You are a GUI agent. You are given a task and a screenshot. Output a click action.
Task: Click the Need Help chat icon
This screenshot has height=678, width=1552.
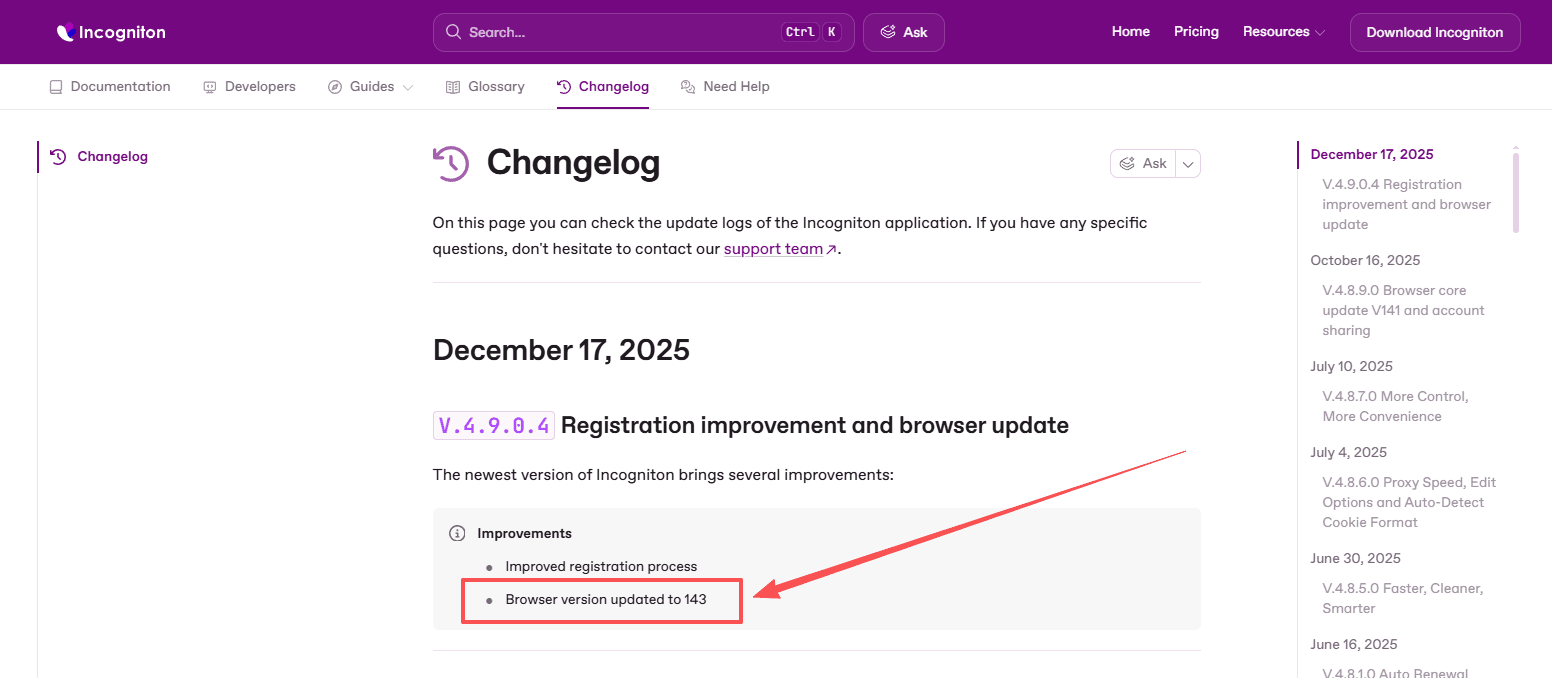(x=688, y=87)
